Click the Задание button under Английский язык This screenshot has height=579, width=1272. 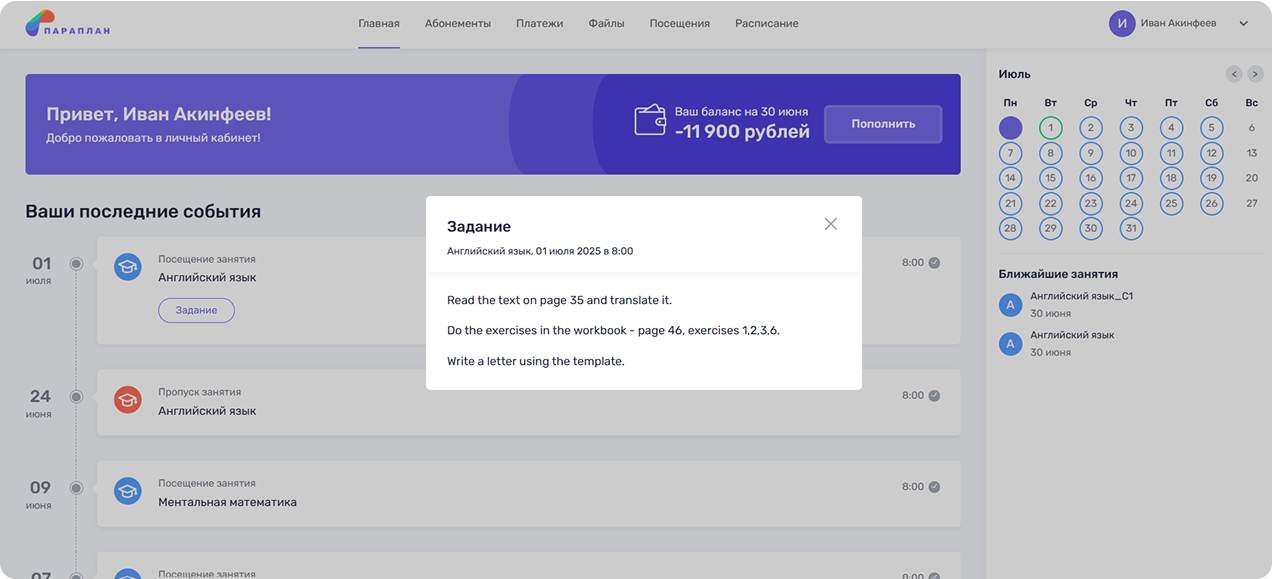(x=196, y=310)
